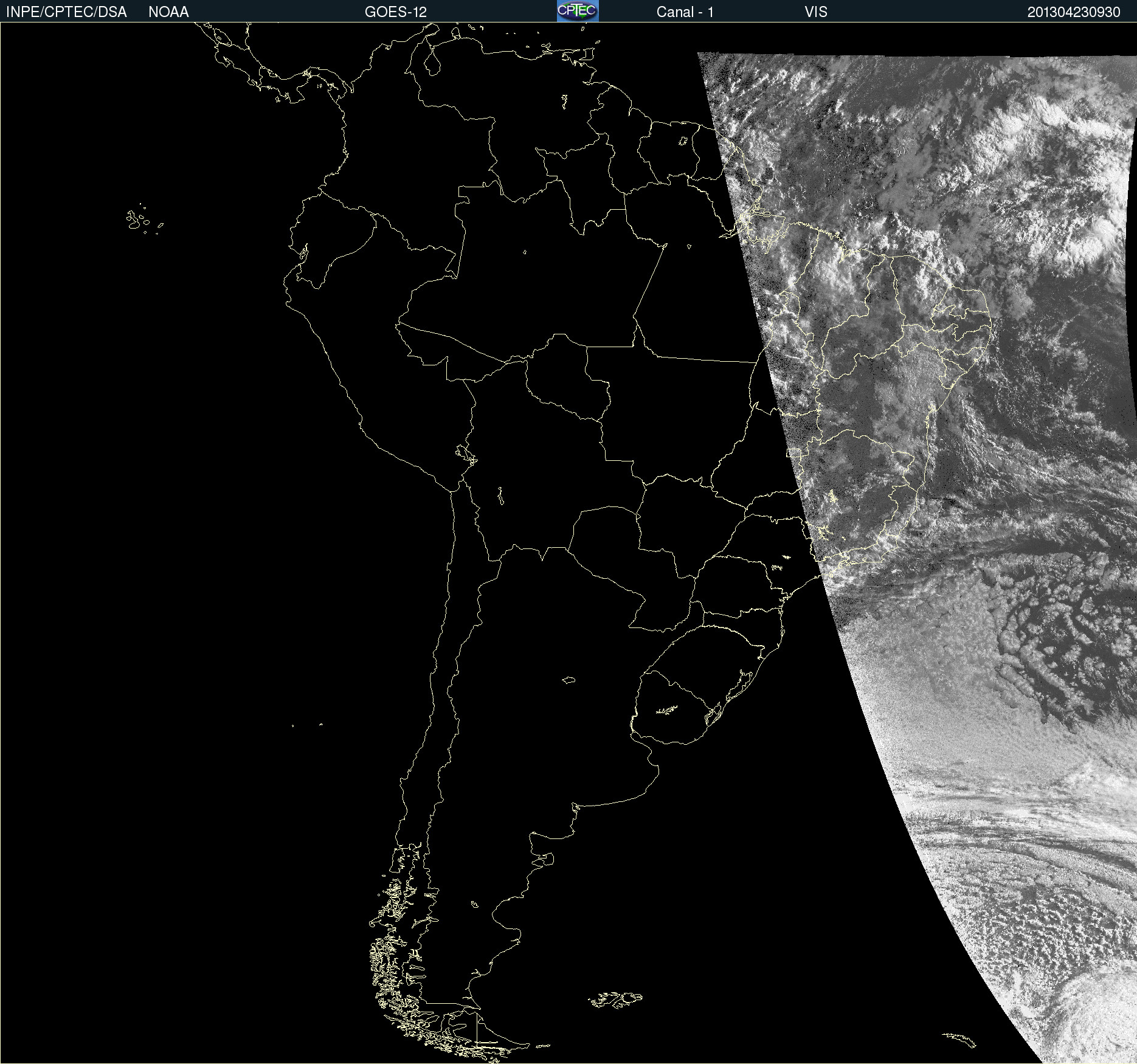Select the GOES-12 satellite label

pos(396,12)
